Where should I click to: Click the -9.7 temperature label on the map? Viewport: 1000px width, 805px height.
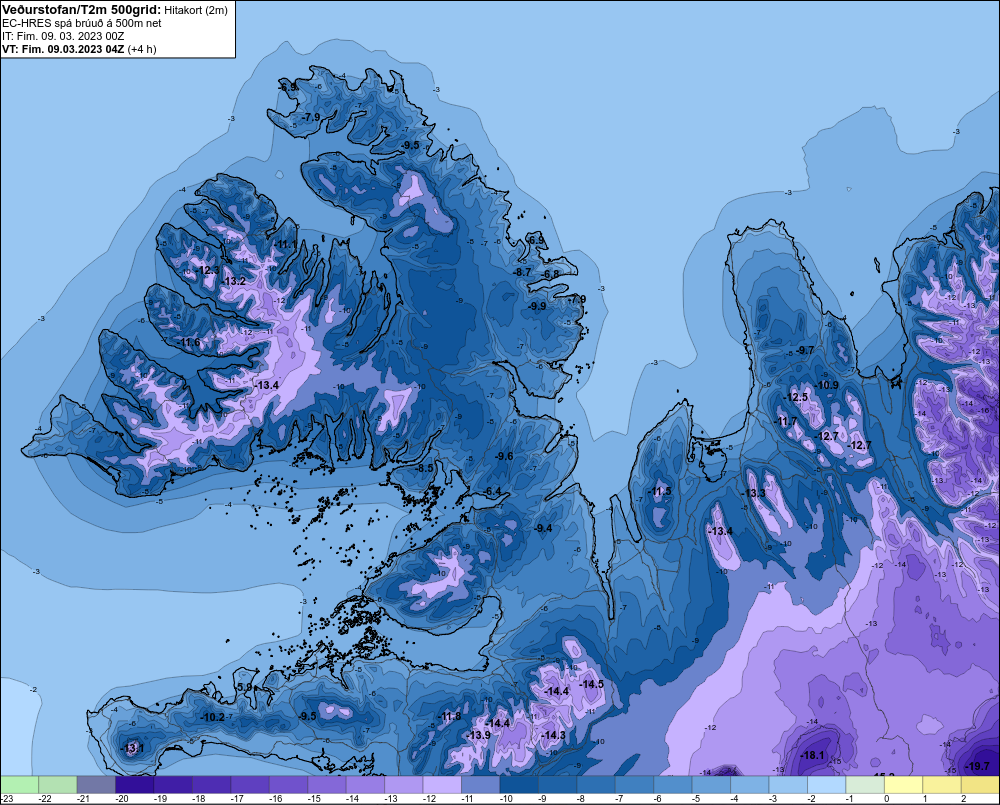point(805,350)
